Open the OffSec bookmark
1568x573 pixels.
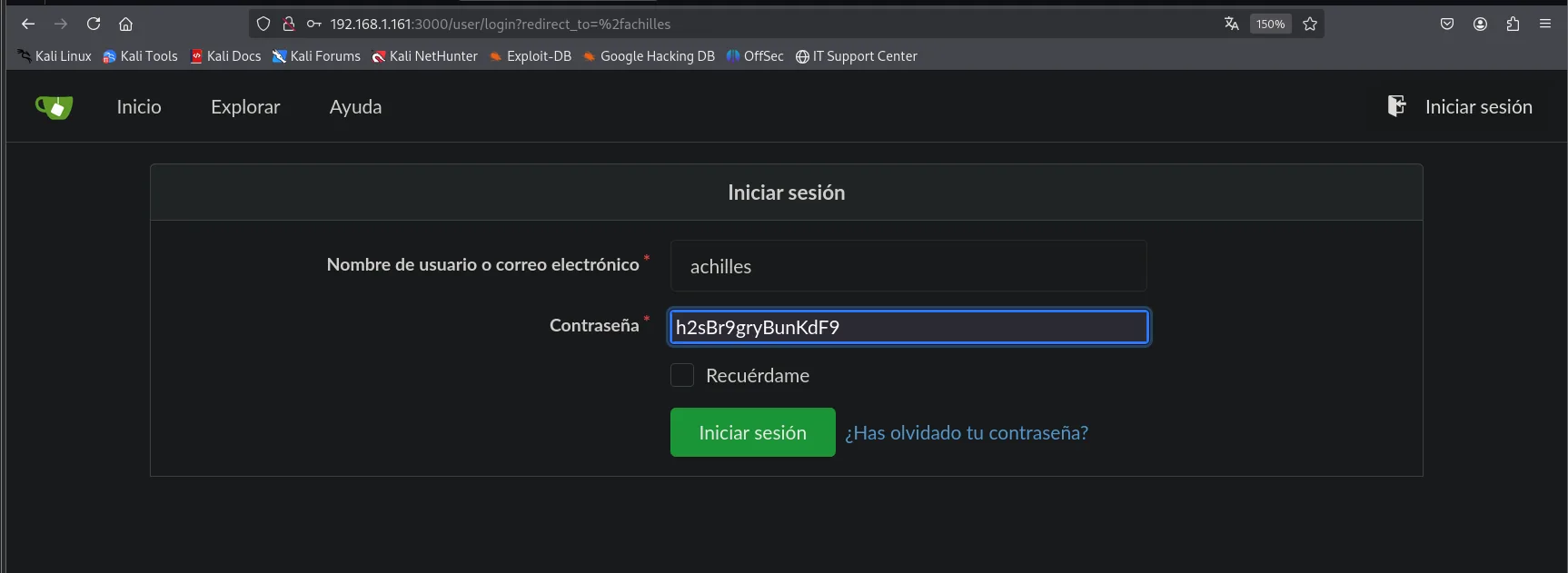(x=755, y=56)
